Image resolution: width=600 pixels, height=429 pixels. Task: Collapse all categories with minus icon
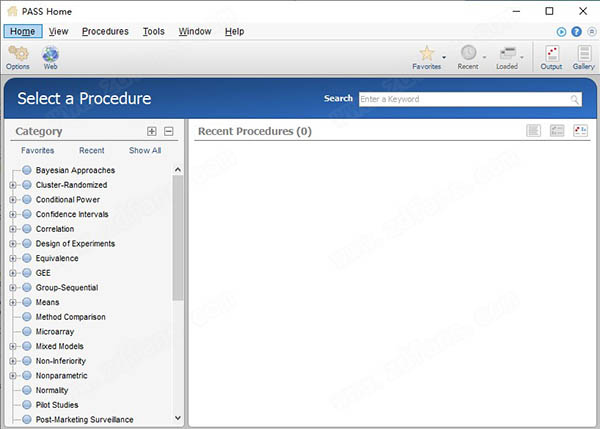(168, 131)
